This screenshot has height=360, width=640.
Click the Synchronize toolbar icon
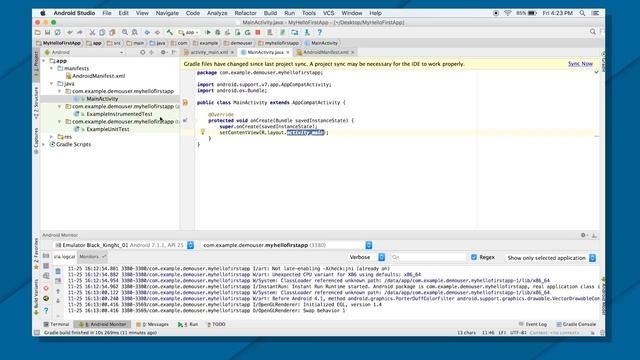58,32
